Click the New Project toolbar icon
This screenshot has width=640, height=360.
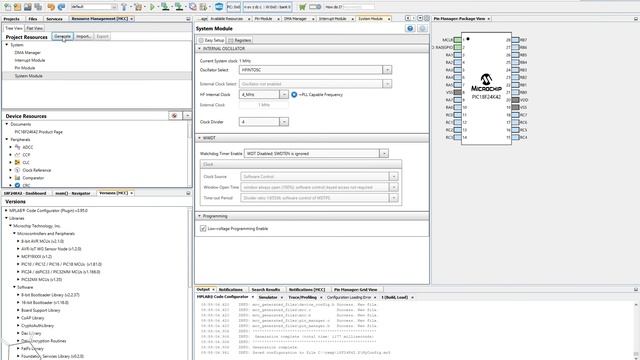point(18,7)
